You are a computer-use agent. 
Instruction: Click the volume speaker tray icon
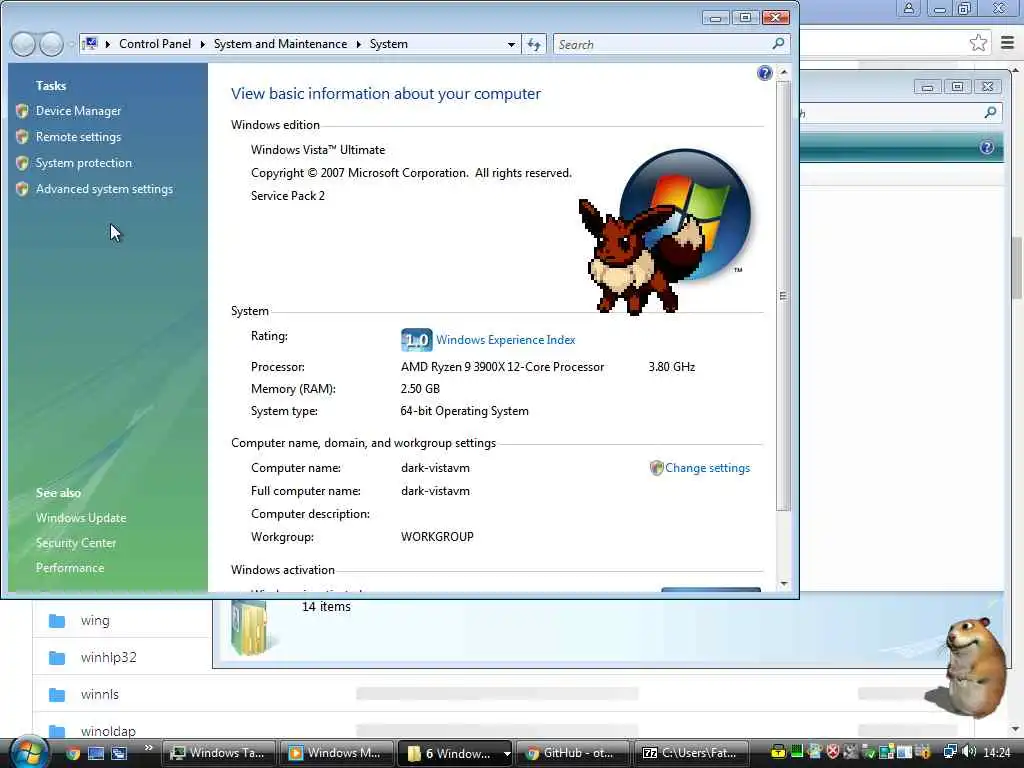click(969, 752)
